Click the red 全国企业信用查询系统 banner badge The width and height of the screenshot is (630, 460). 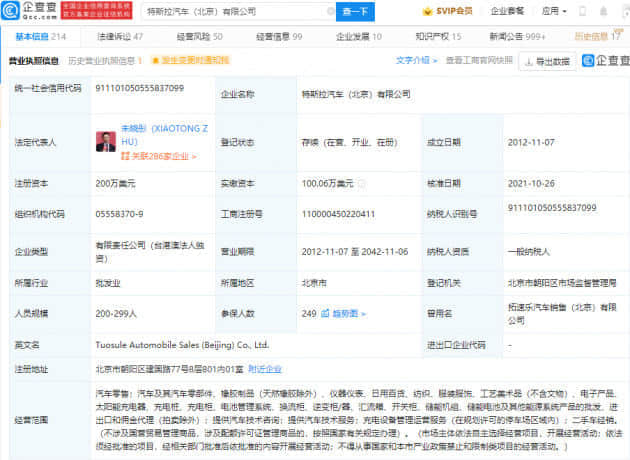tap(96, 10)
